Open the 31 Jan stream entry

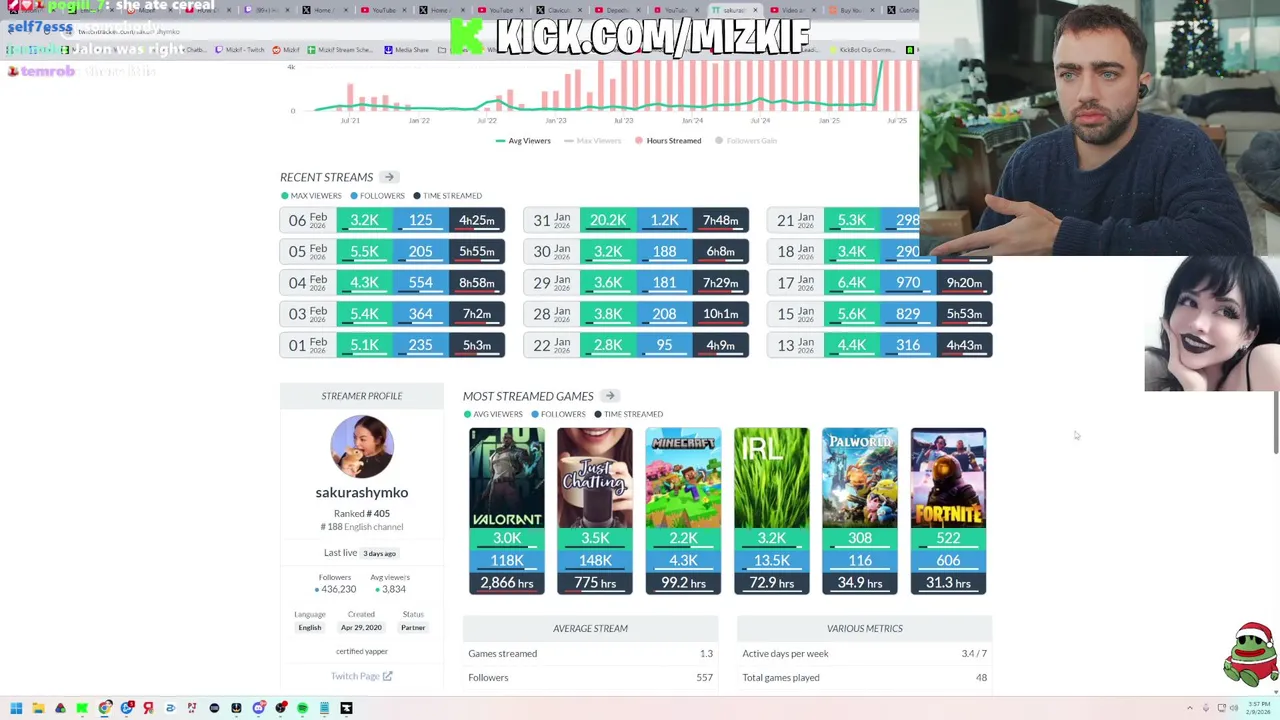(636, 220)
